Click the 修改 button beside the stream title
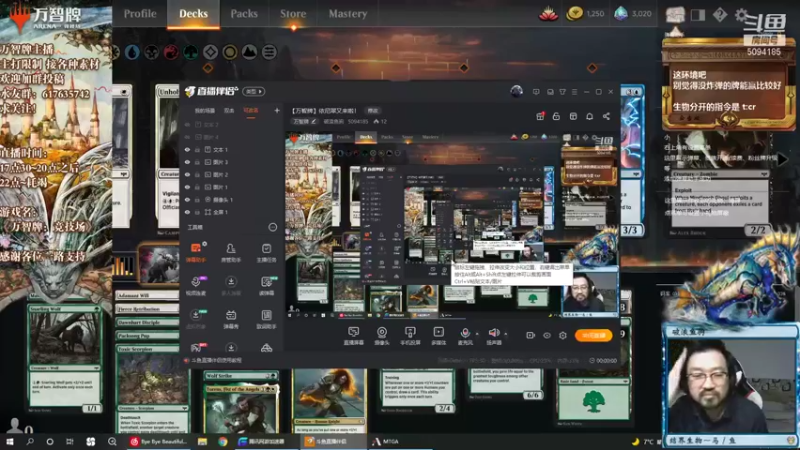The image size is (800, 450). point(373,110)
